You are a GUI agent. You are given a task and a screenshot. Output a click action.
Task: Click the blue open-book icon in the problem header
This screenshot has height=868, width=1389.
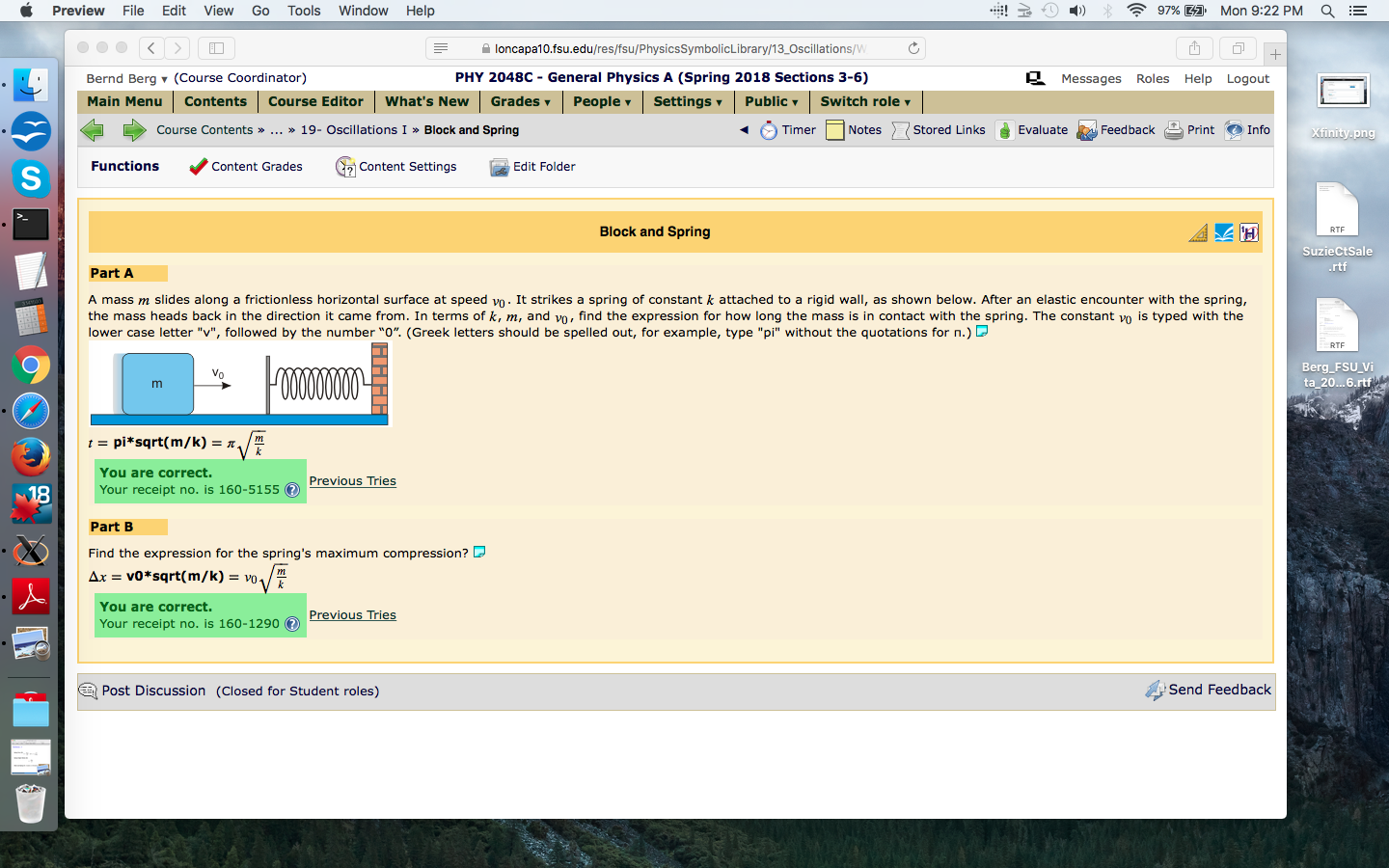pos(1224,232)
